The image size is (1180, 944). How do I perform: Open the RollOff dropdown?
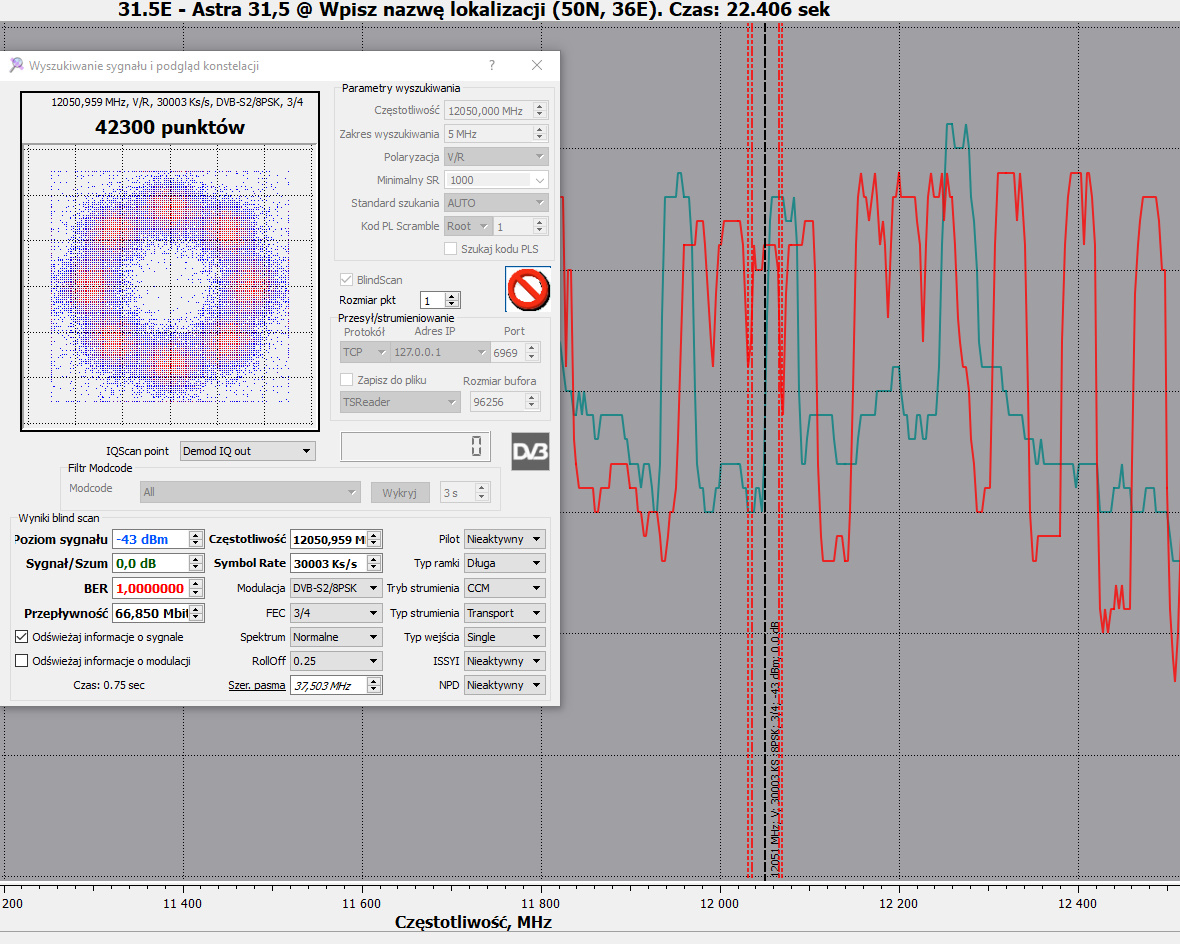(x=336, y=661)
